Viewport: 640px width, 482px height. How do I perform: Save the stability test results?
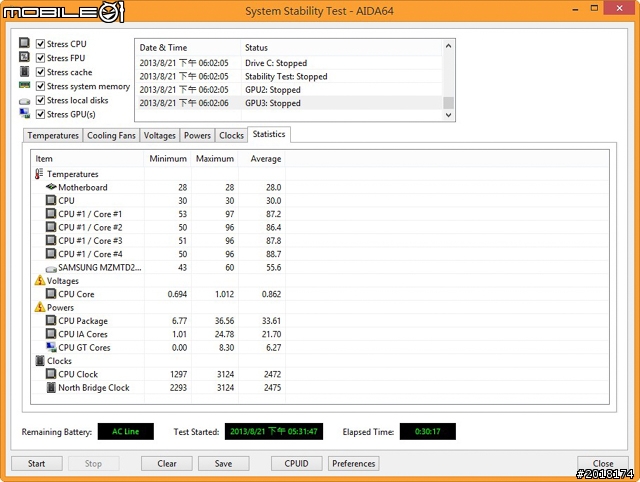click(224, 464)
